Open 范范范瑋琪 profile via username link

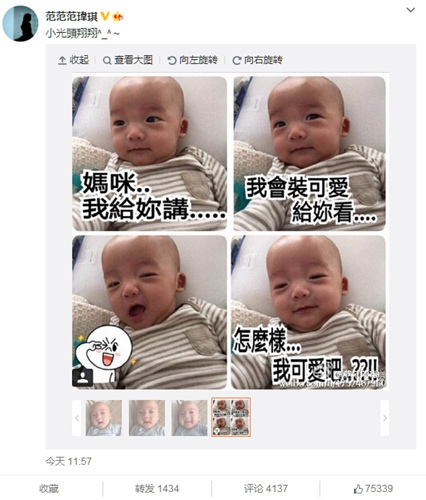pyautogui.click(x=71, y=16)
